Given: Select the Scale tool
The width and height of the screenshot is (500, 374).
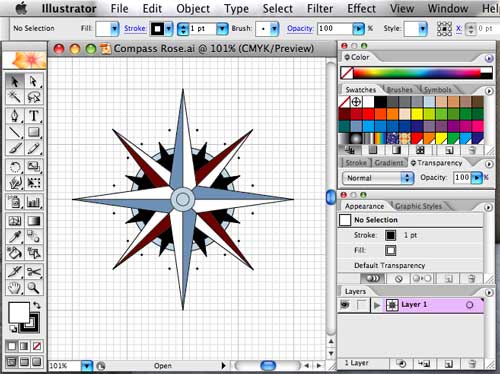Looking at the screenshot, I should [34, 167].
